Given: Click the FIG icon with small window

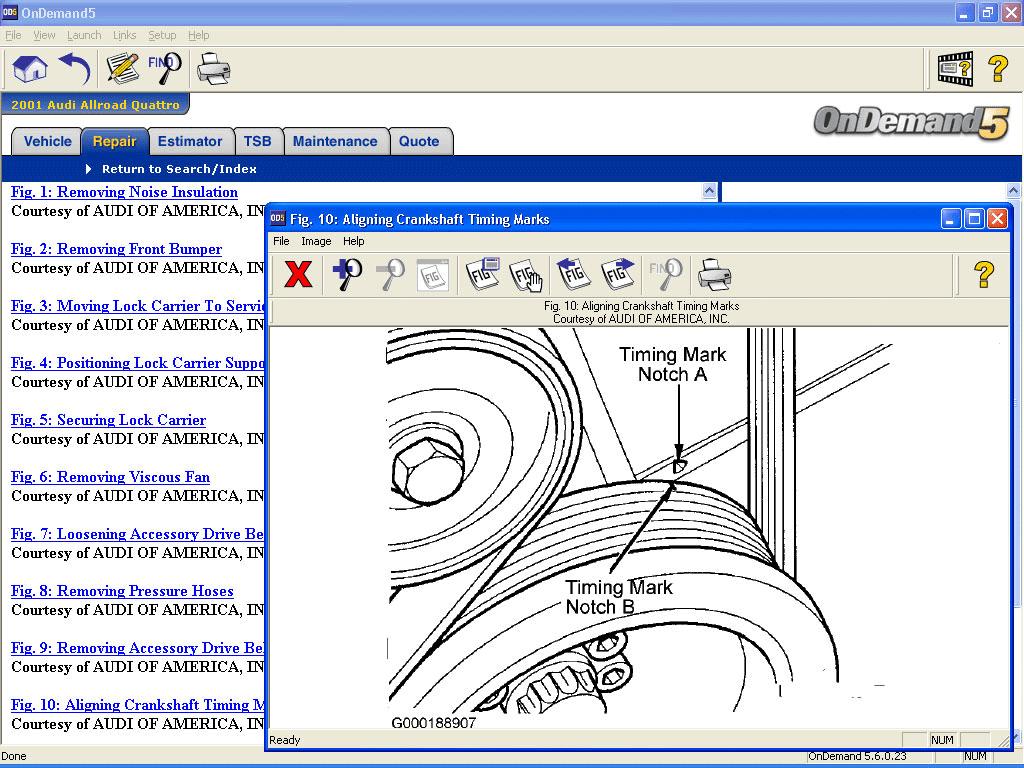Looking at the screenshot, I should [483, 274].
